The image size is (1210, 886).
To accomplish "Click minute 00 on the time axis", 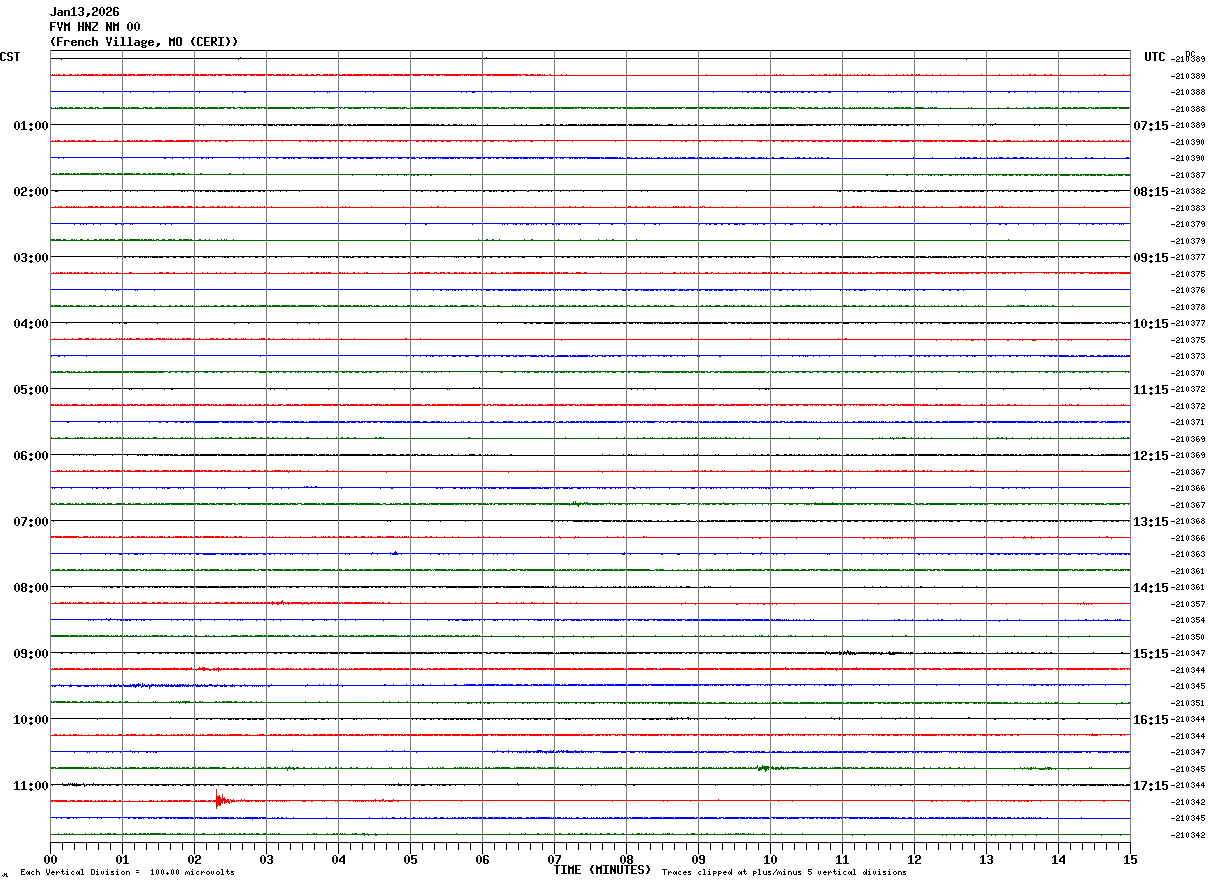I will 50,859.
